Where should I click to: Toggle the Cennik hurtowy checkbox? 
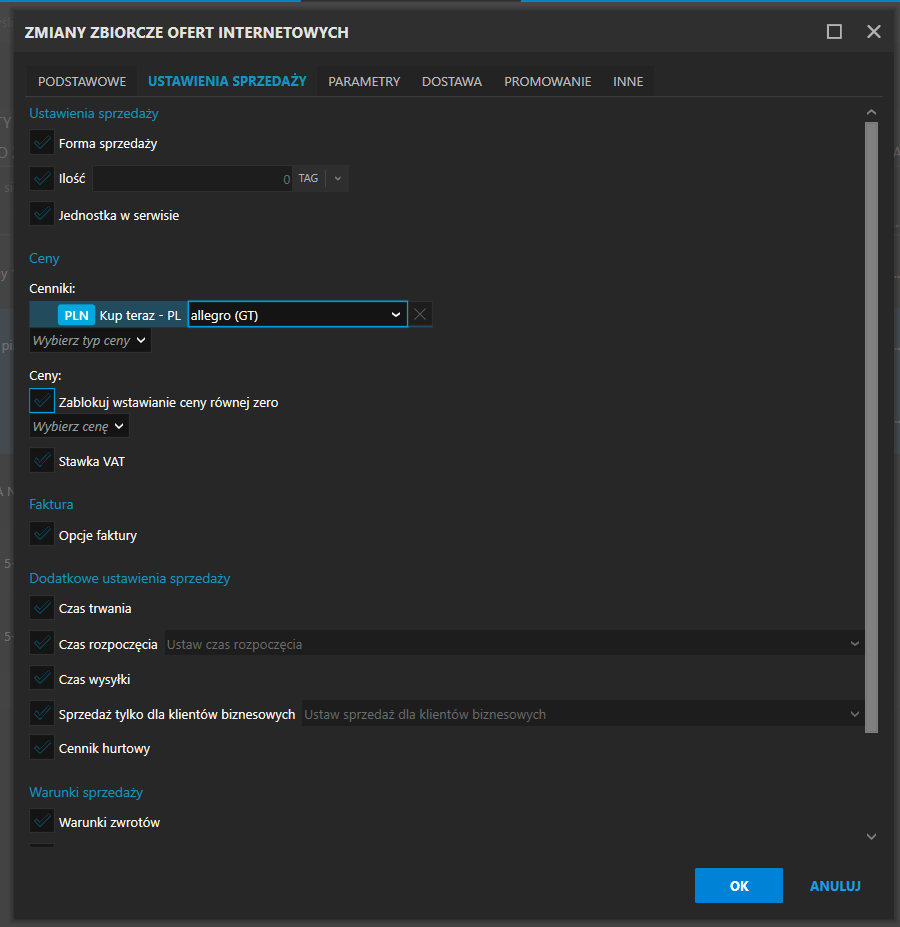click(x=42, y=748)
